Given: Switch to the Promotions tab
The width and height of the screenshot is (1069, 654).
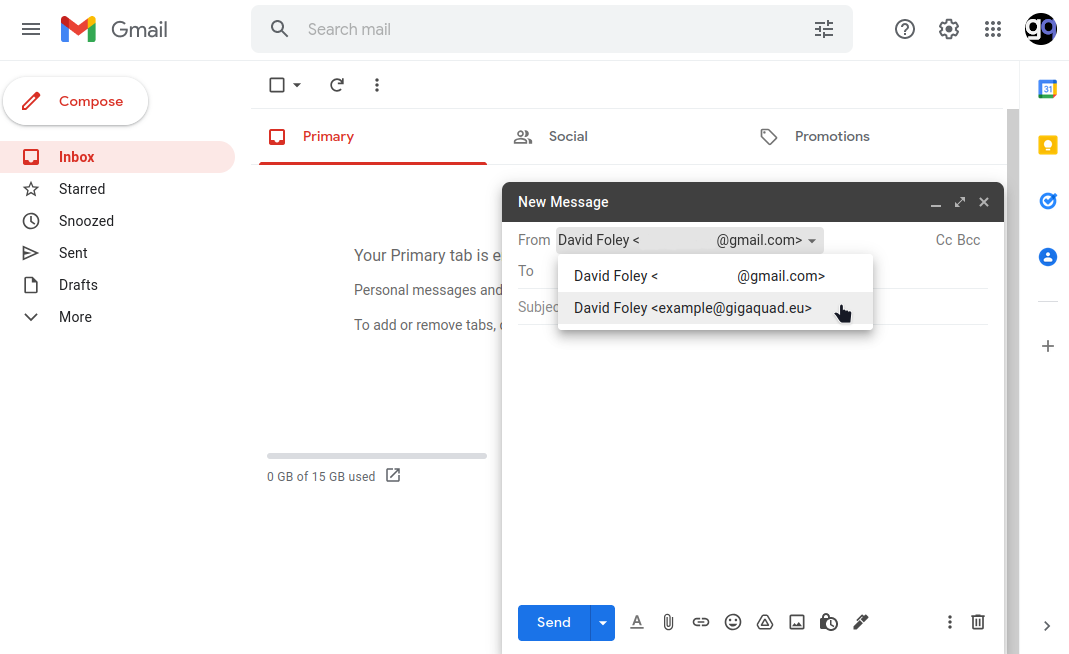Looking at the screenshot, I should (x=831, y=136).
